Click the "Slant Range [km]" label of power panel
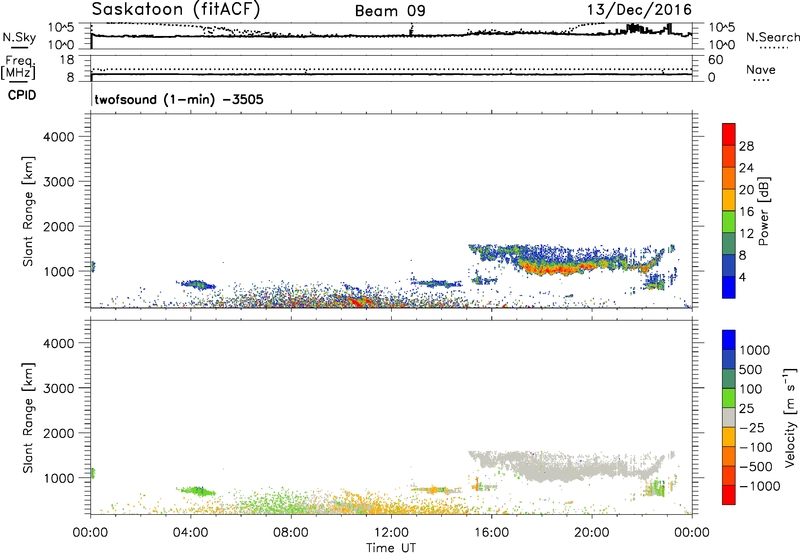Screen dimensions: 800x554 click(x=28, y=211)
